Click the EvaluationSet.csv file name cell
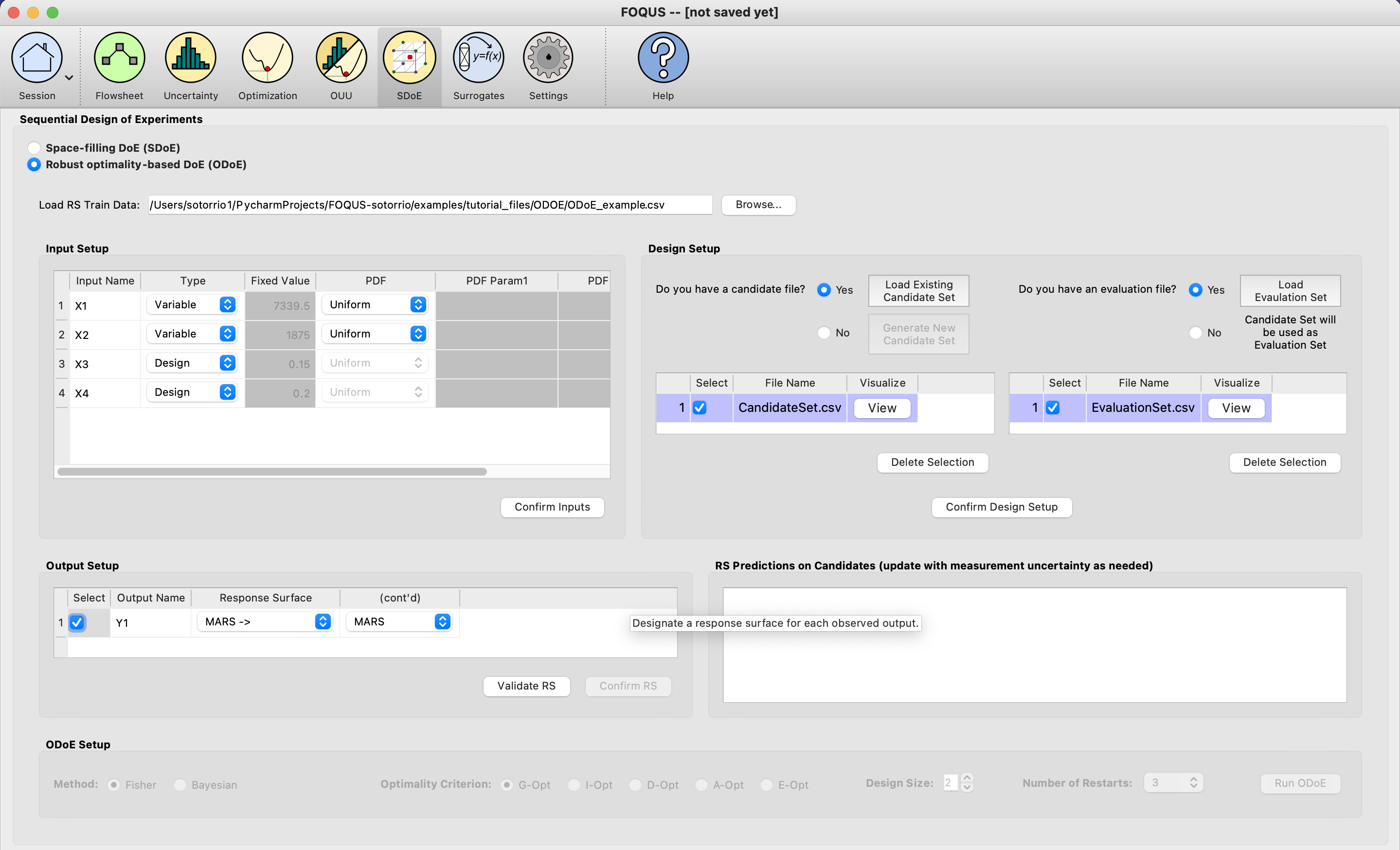Image resolution: width=1400 pixels, height=850 pixels. click(x=1143, y=407)
